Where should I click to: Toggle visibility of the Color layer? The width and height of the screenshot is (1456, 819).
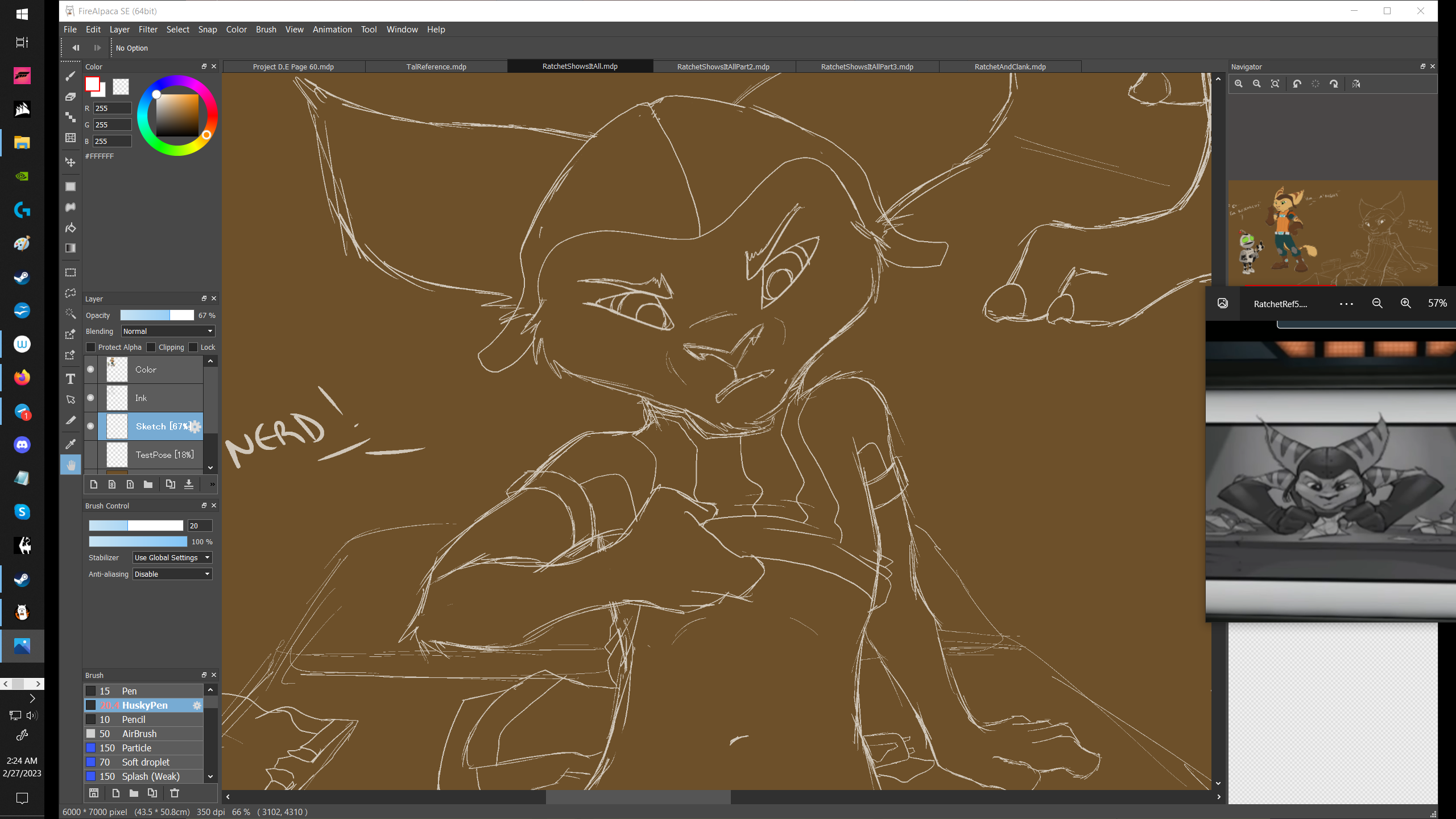click(x=90, y=369)
